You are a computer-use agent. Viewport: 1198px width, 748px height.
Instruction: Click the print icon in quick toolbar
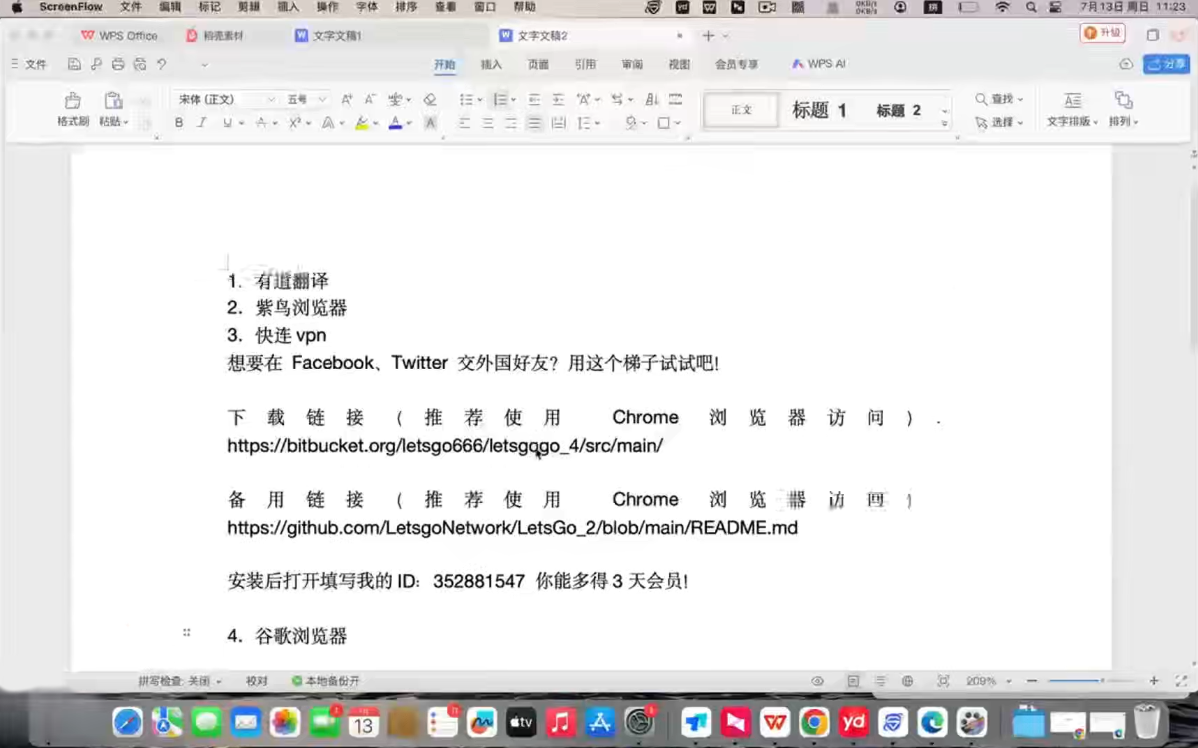[x=118, y=64]
